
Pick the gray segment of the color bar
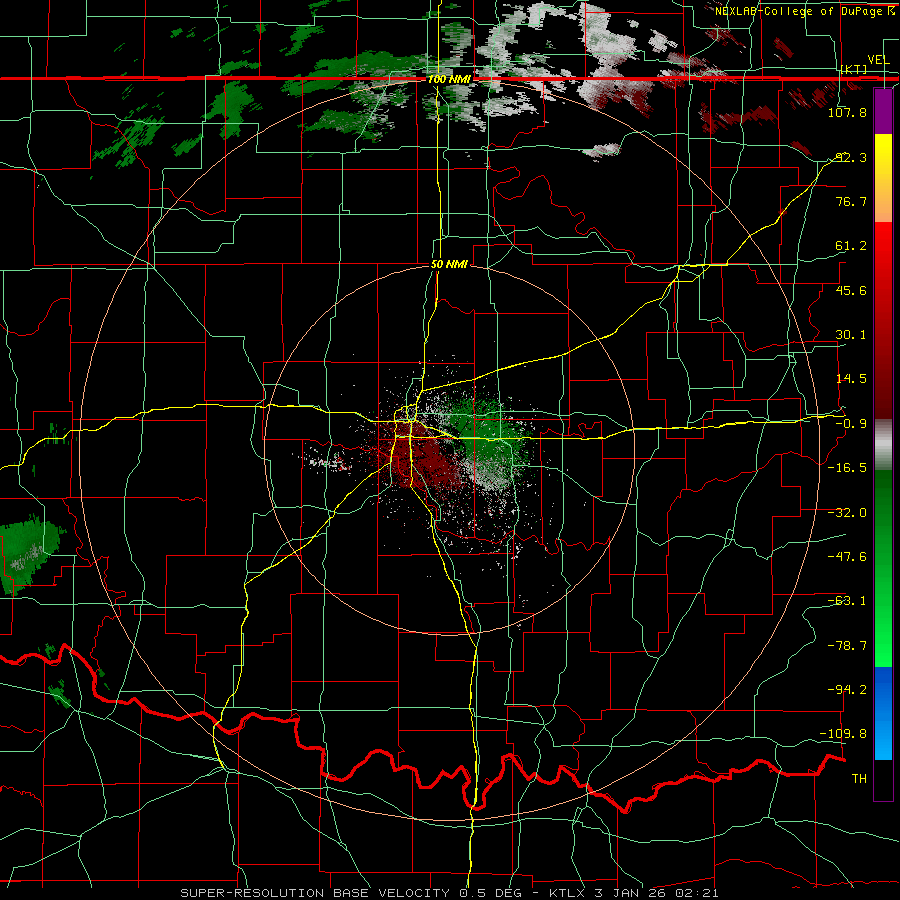click(x=883, y=445)
